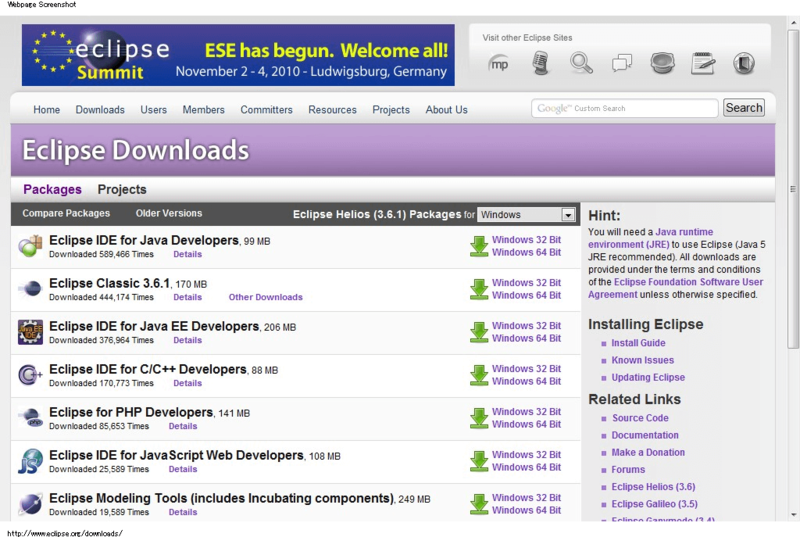Viewport: 800px width, 537px height.
Task: Click the Modeling Tools package icon
Action: point(31,504)
